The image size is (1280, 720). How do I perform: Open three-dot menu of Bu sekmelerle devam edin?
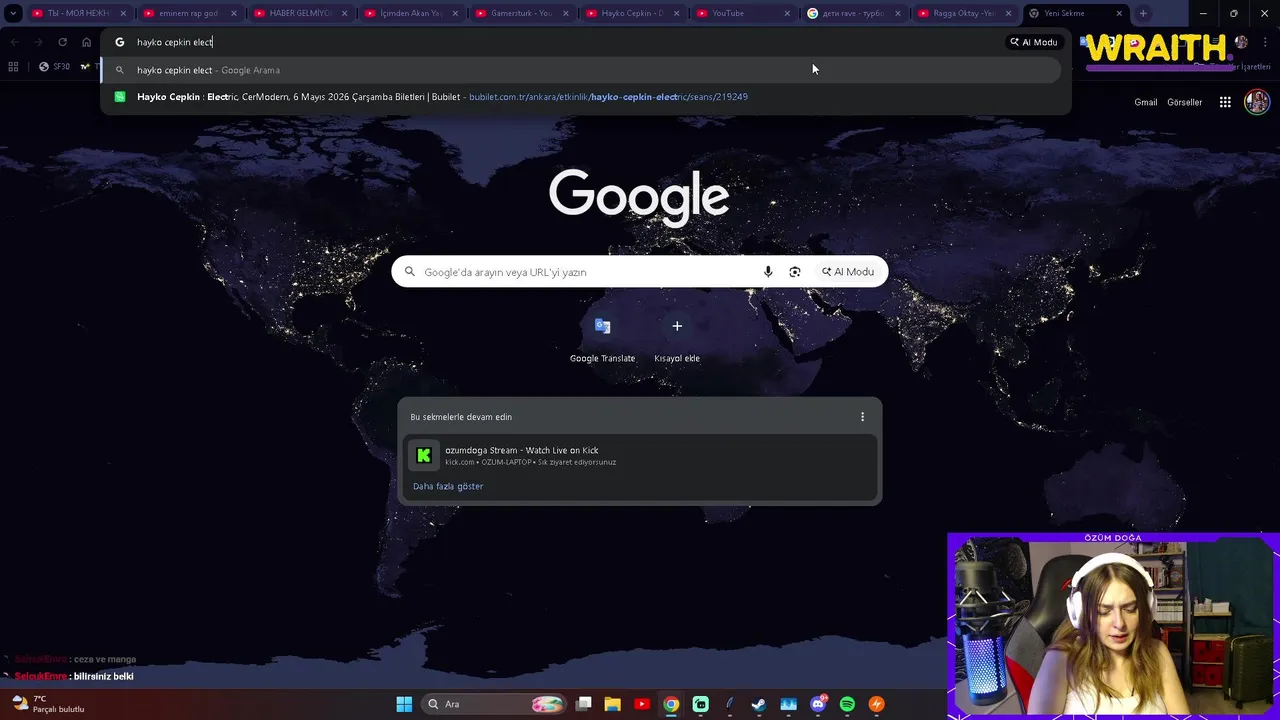(x=862, y=417)
